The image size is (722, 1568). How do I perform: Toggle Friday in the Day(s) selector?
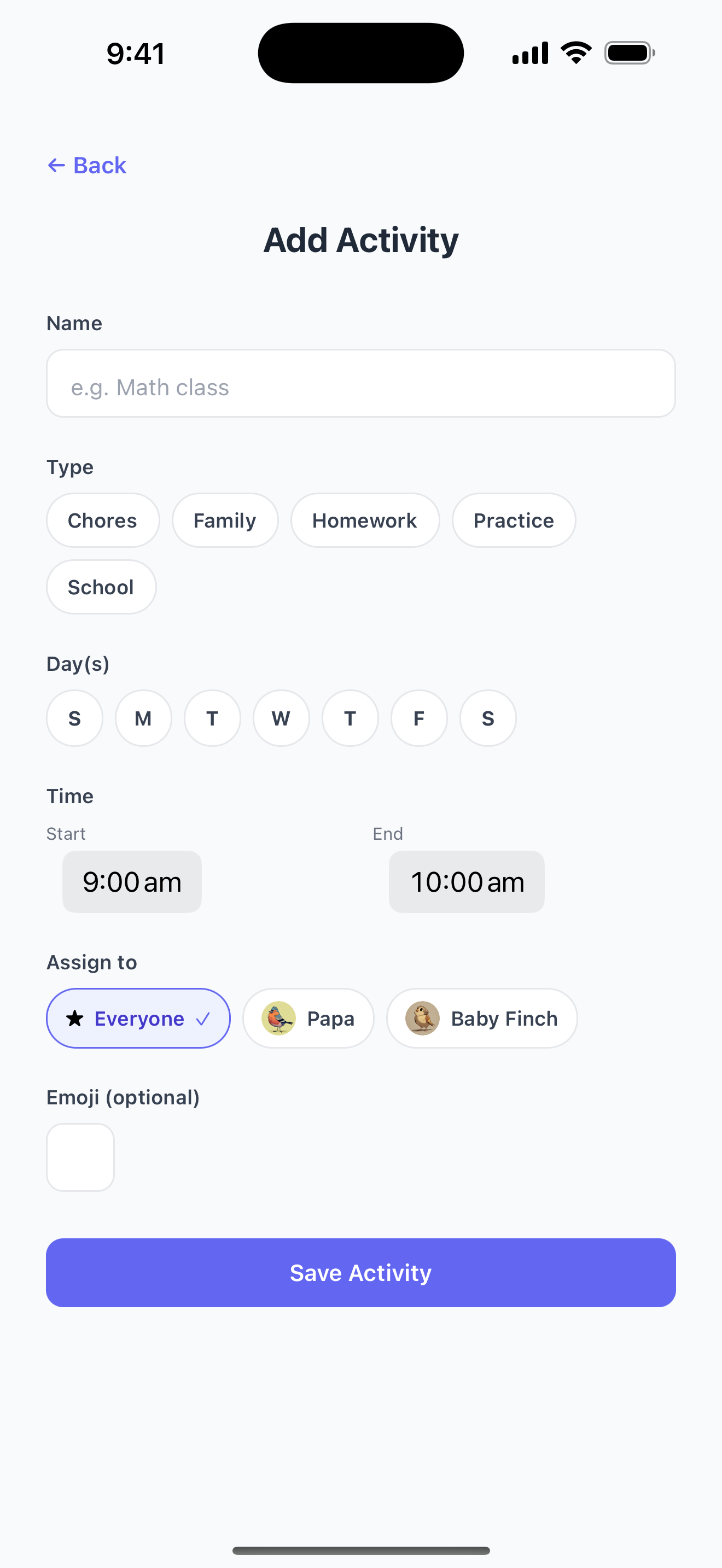click(419, 718)
